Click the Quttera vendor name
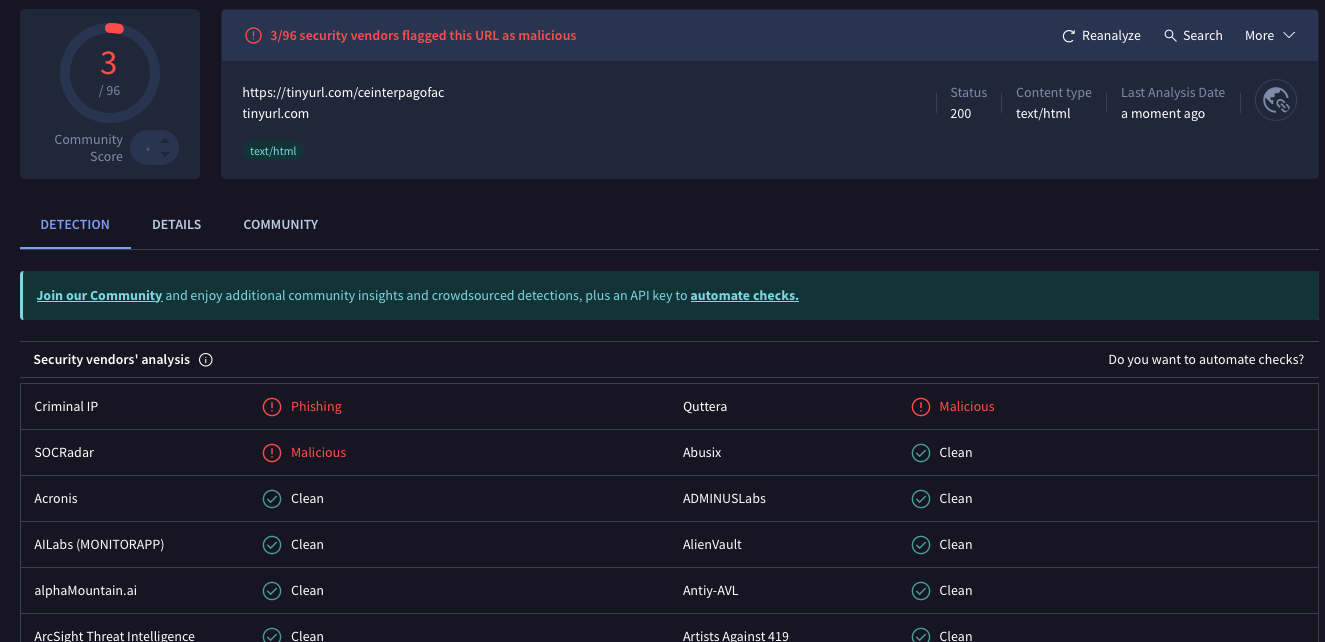 (x=705, y=407)
